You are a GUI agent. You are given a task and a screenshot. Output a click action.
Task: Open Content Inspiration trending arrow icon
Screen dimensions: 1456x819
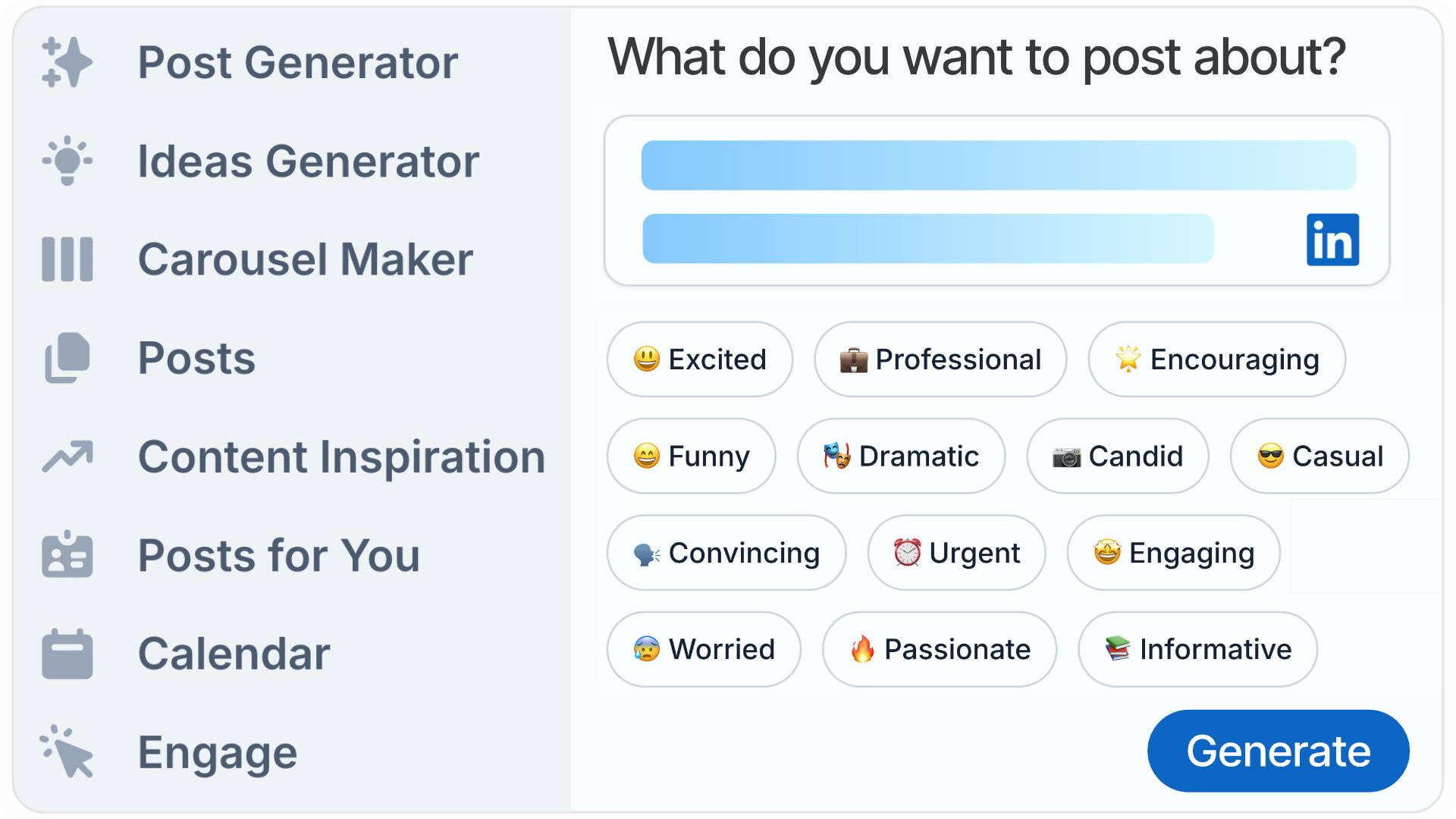tap(67, 457)
